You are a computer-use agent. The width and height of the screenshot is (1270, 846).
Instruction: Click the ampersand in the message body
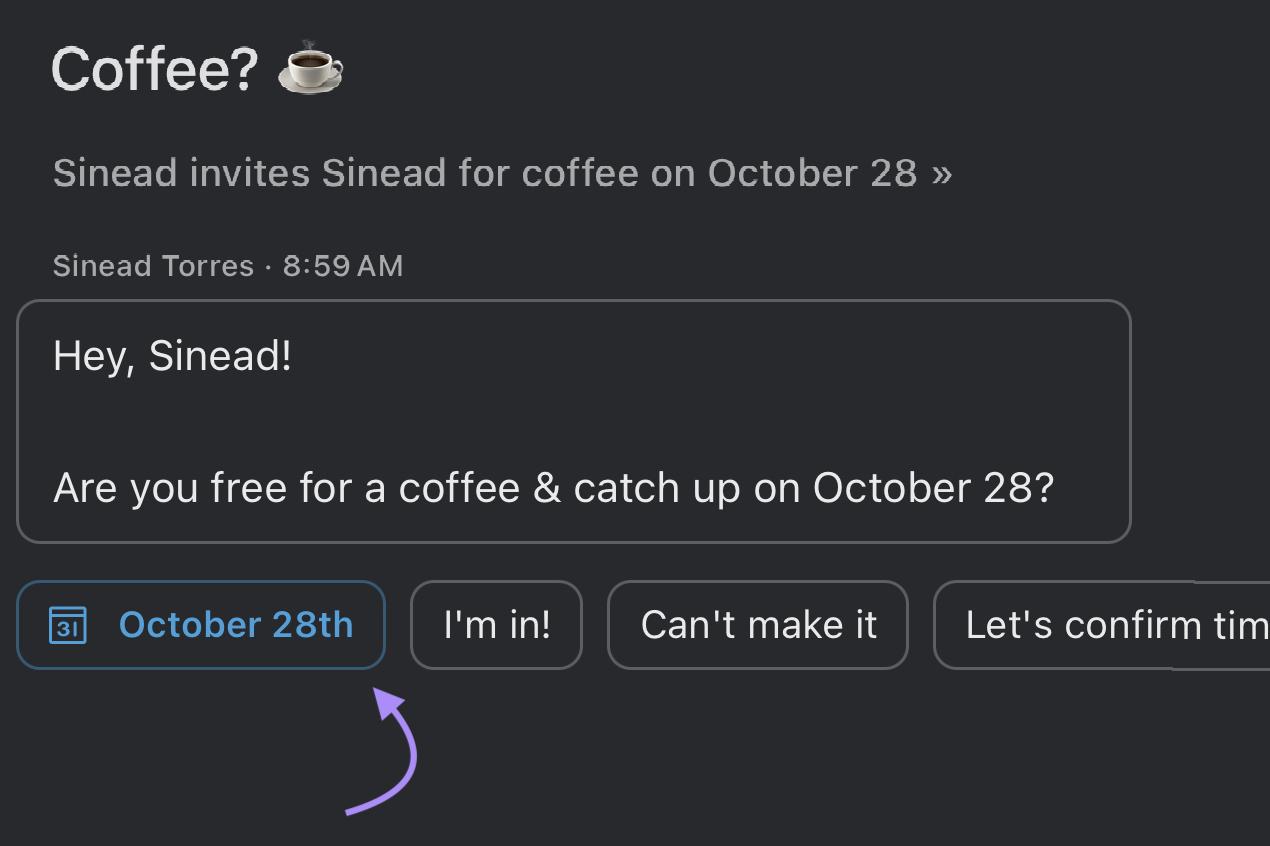click(547, 488)
